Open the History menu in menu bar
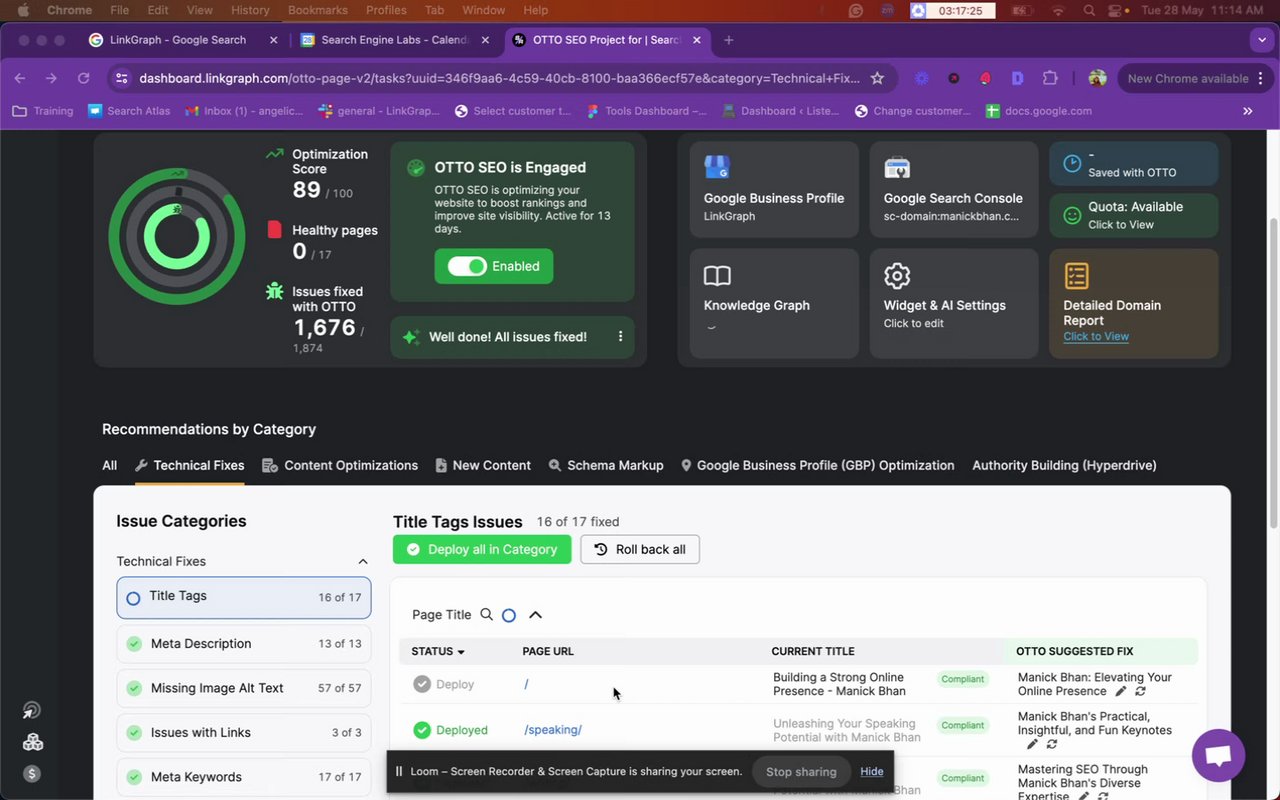The height and width of the screenshot is (800, 1280). pos(250,10)
